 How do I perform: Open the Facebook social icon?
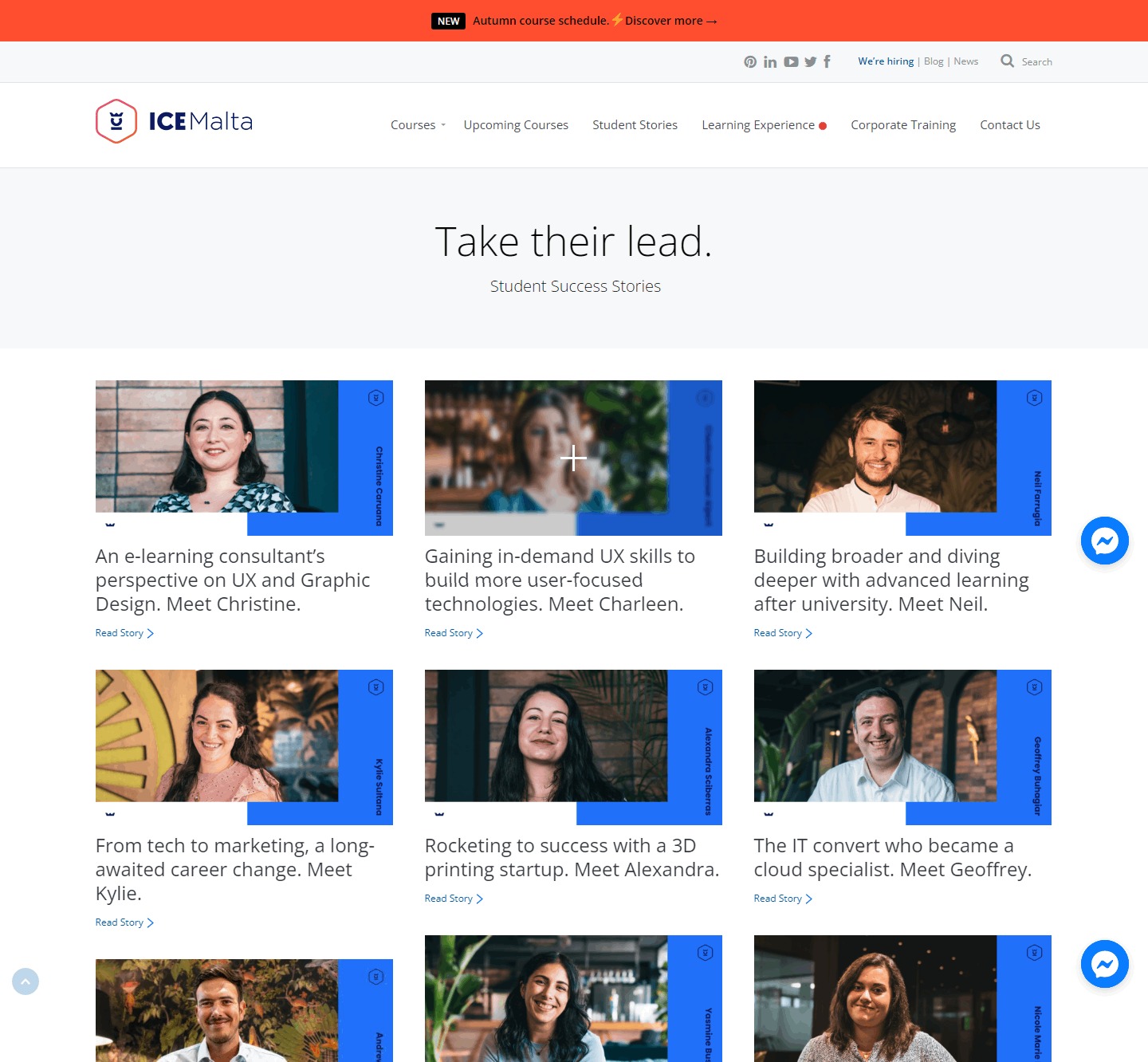pyautogui.click(x=828, y=61)
